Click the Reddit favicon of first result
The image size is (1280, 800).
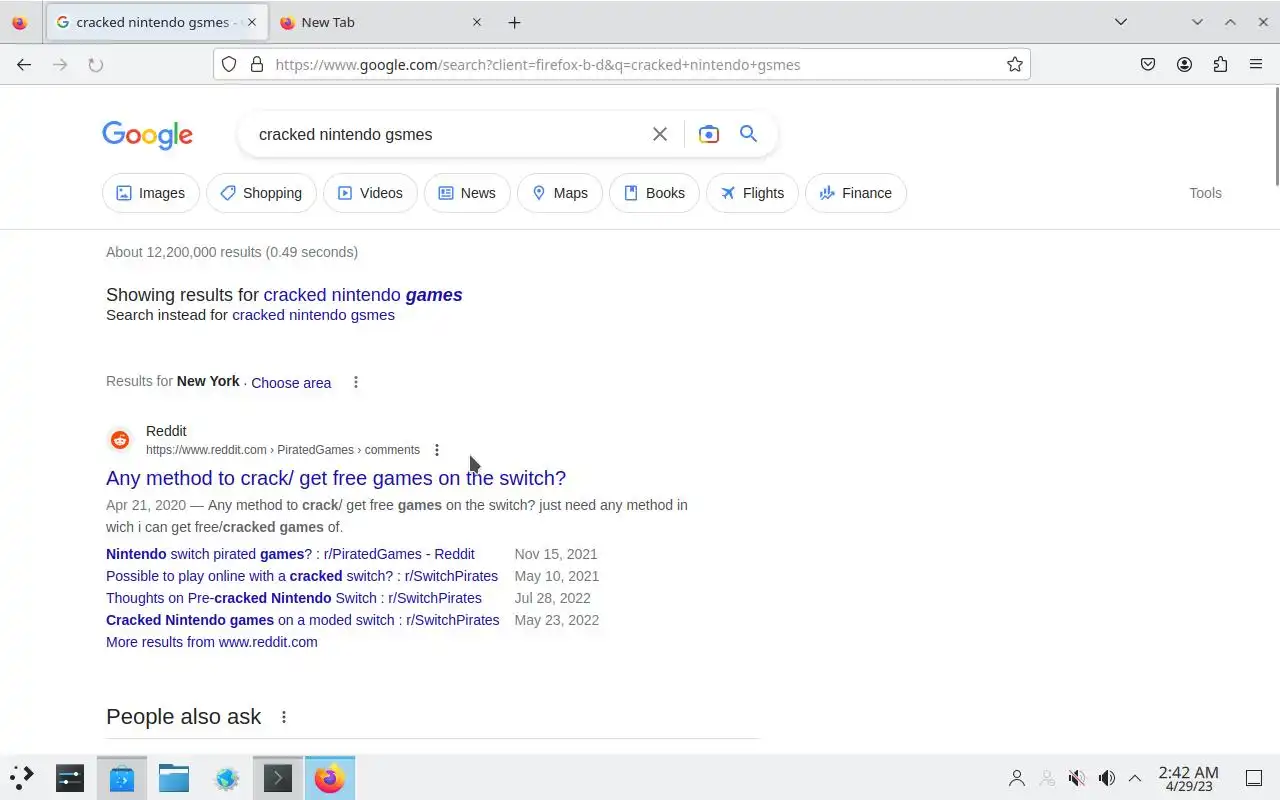pyautogui.click(x=120, y=440)
